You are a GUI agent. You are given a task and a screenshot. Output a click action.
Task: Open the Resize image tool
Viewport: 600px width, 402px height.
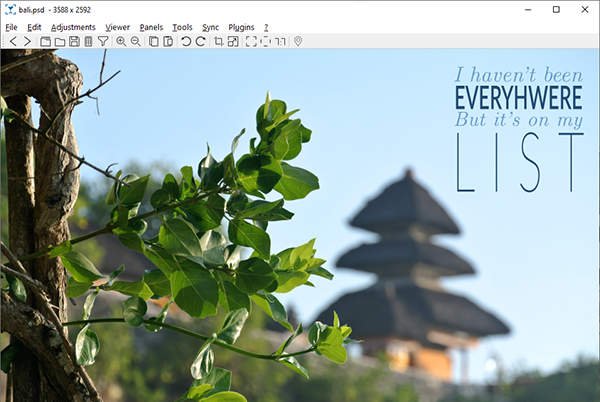coord(233,42)
